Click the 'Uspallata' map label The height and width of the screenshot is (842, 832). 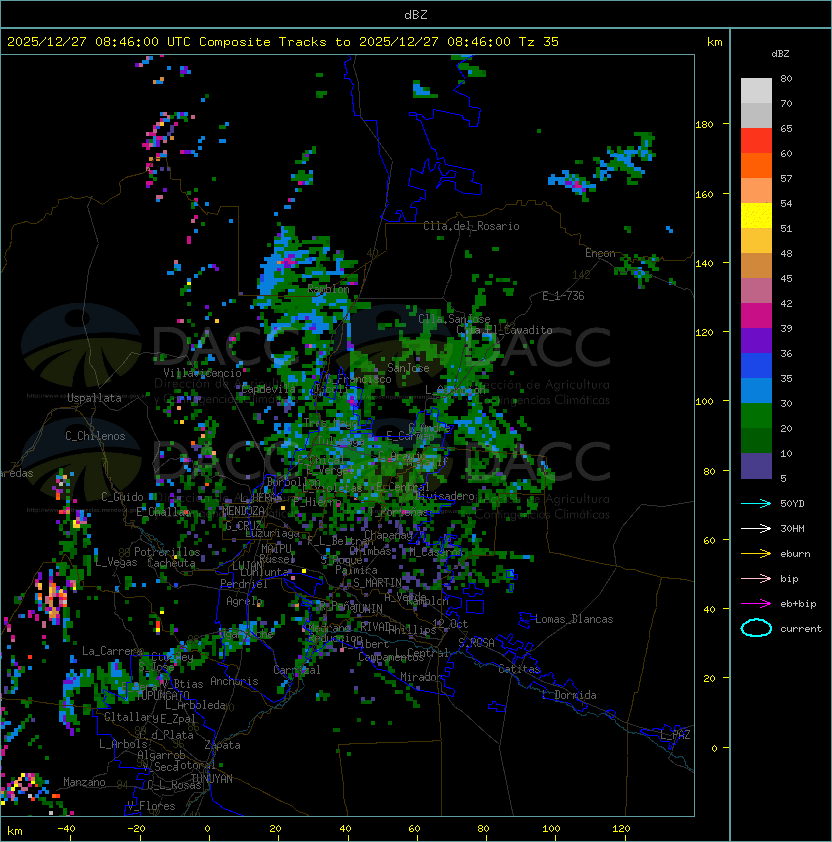(x=94, y=398)
